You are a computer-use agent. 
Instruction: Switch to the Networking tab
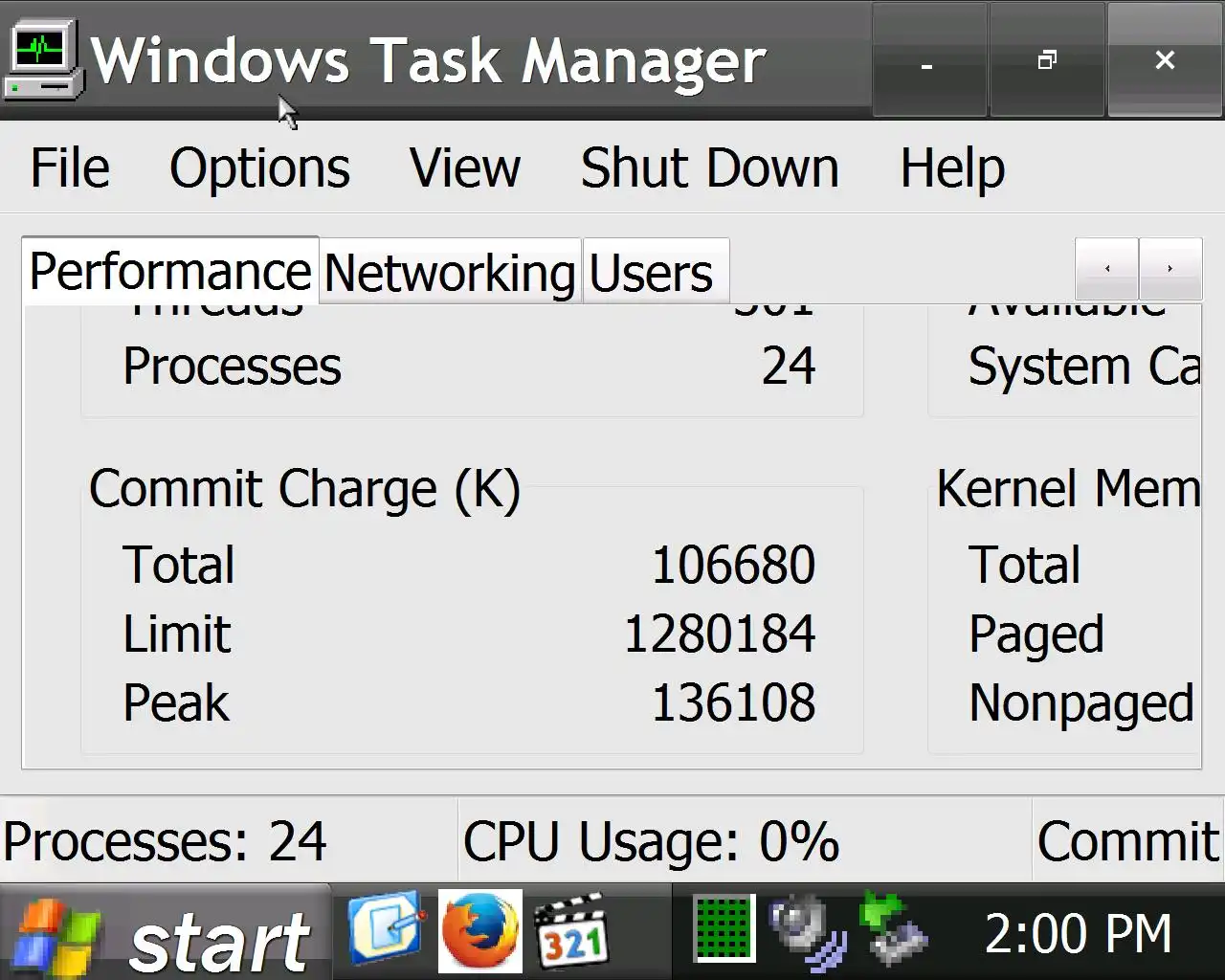click(x=450, y=273)
